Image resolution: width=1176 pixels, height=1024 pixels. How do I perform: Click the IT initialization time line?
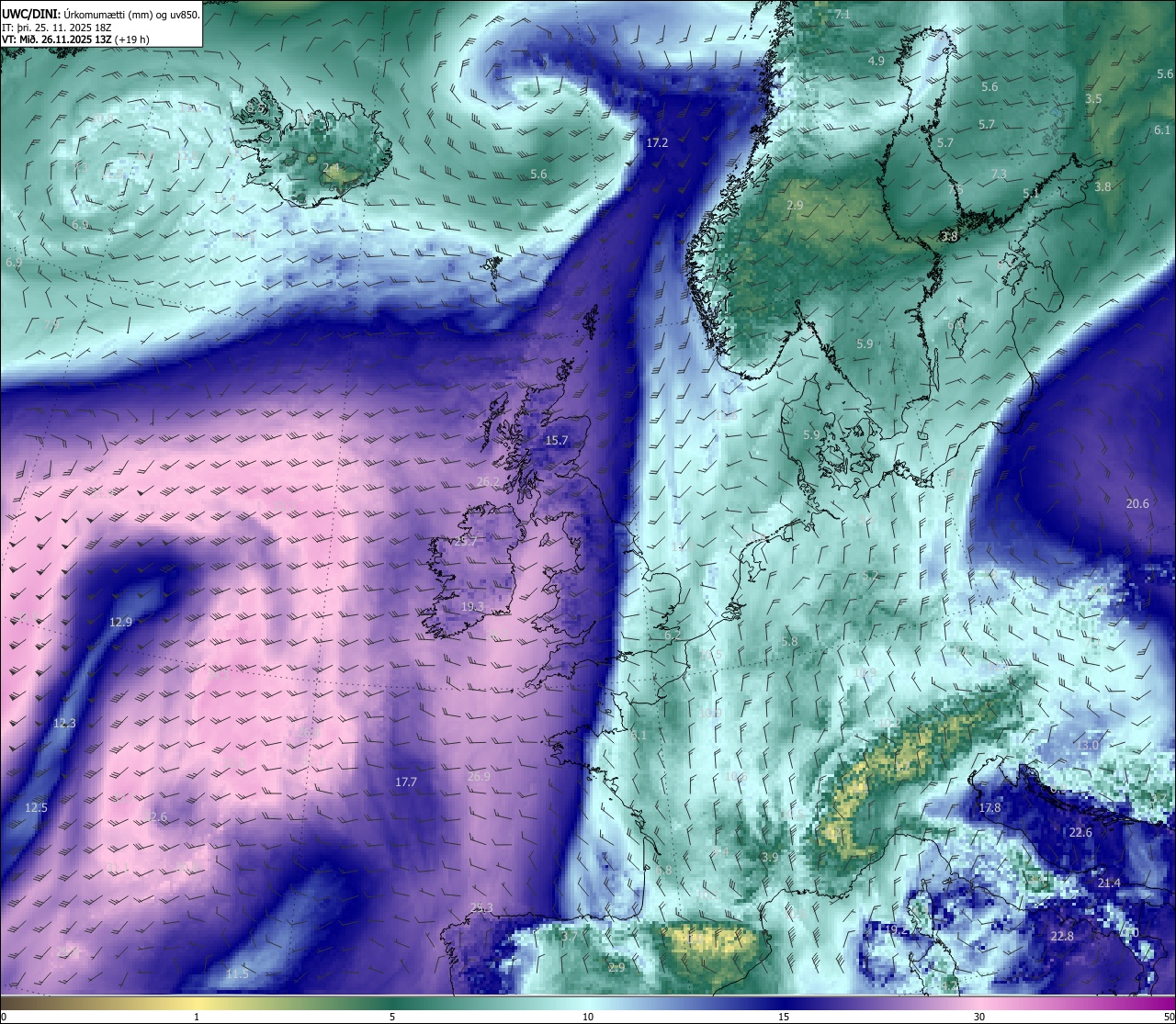tap(57, 27)
